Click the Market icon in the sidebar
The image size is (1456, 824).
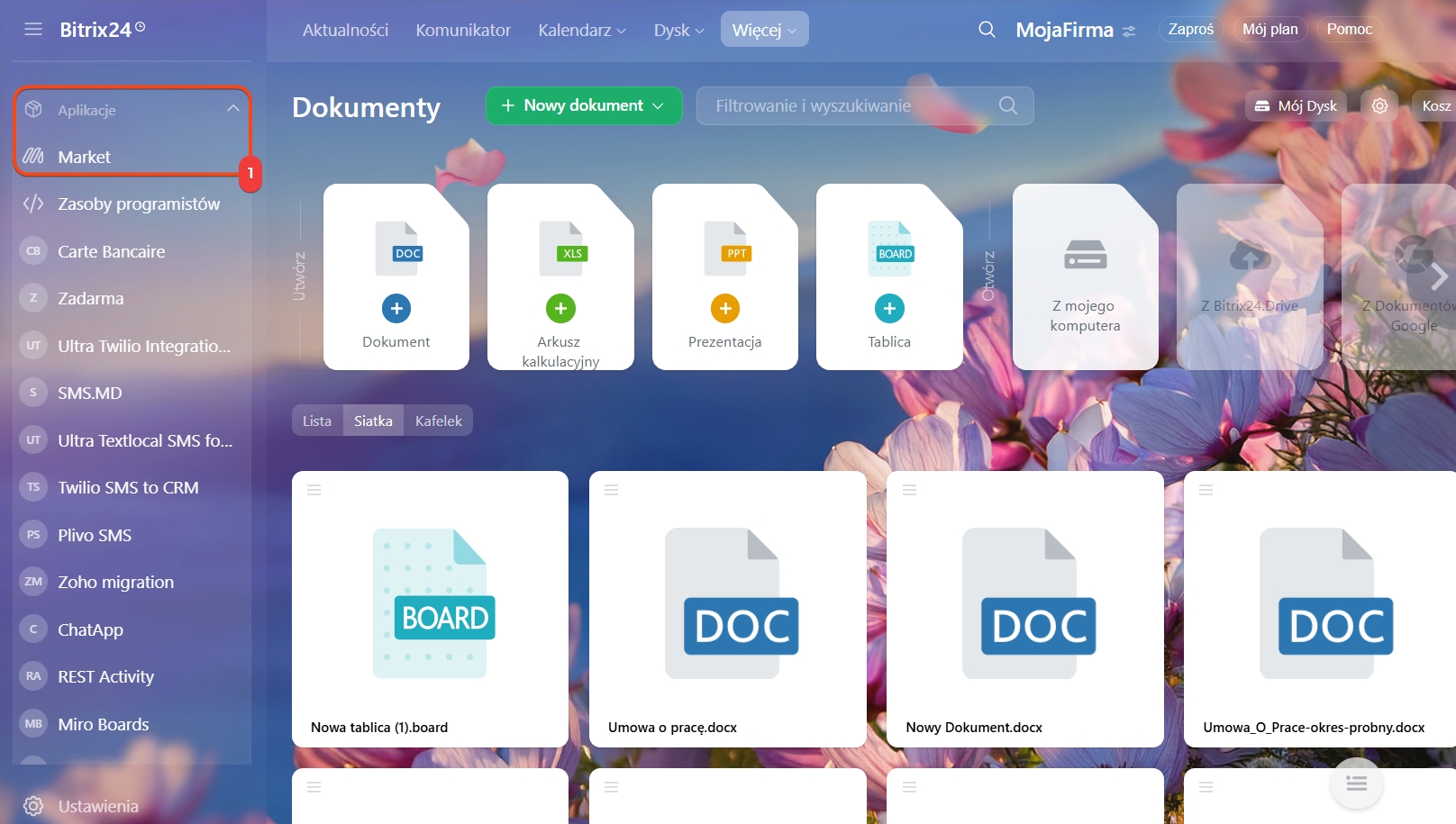click(33, 156)
